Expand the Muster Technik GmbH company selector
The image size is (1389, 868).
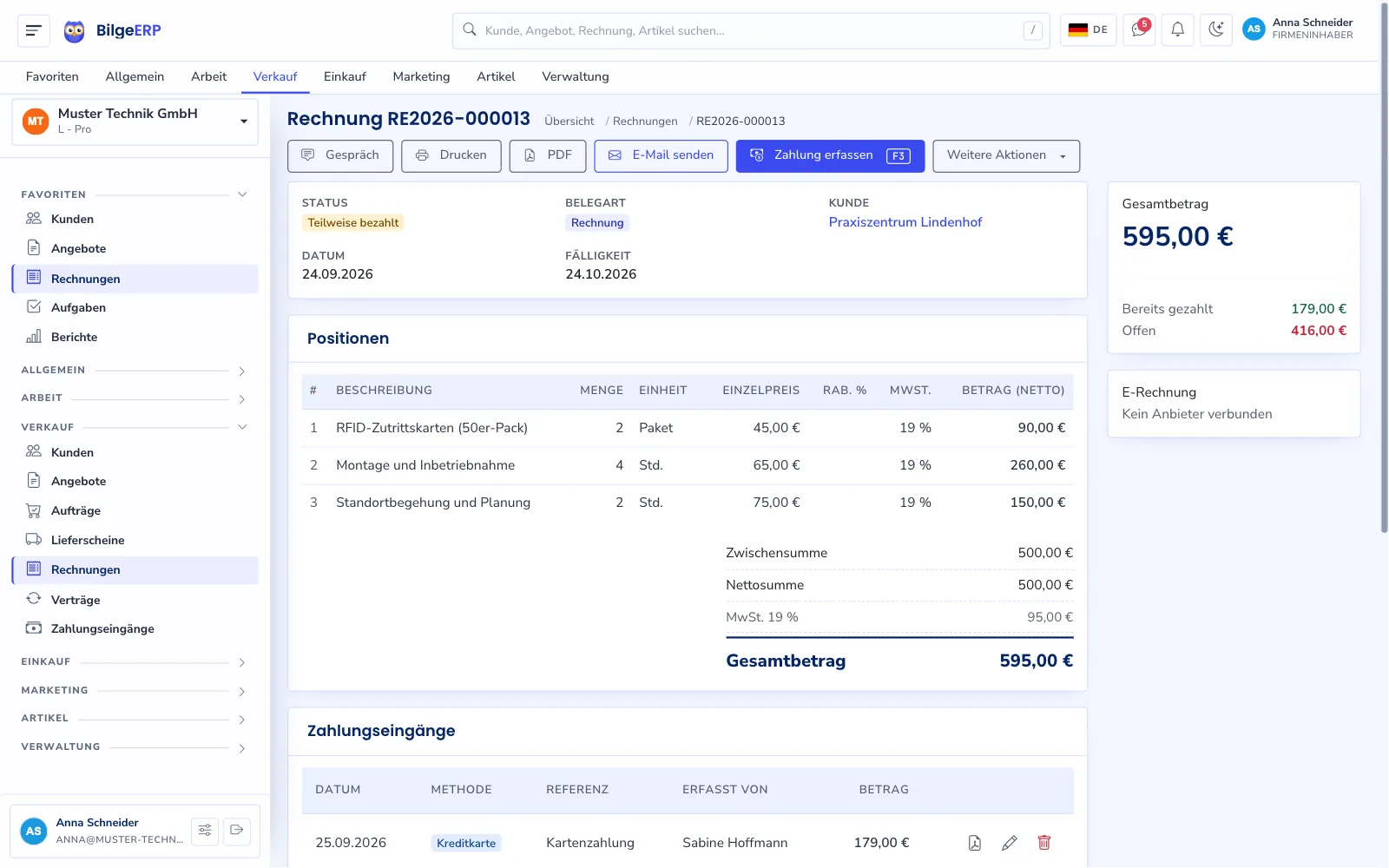(x=135, y=122)
